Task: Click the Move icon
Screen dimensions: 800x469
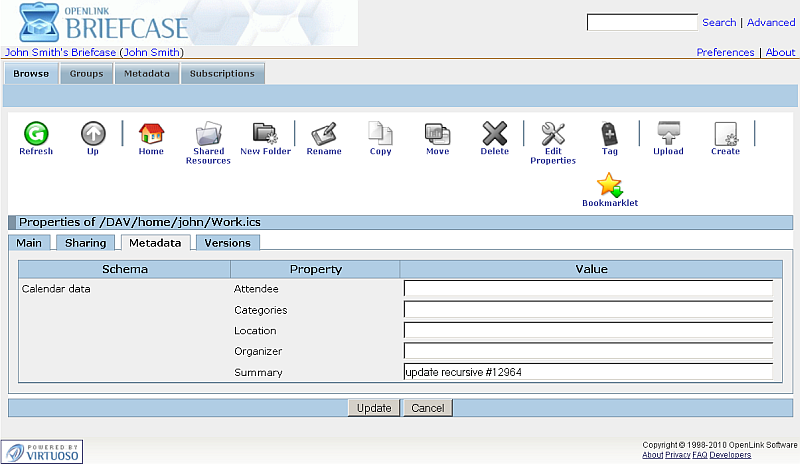Action: coord(437,133)
